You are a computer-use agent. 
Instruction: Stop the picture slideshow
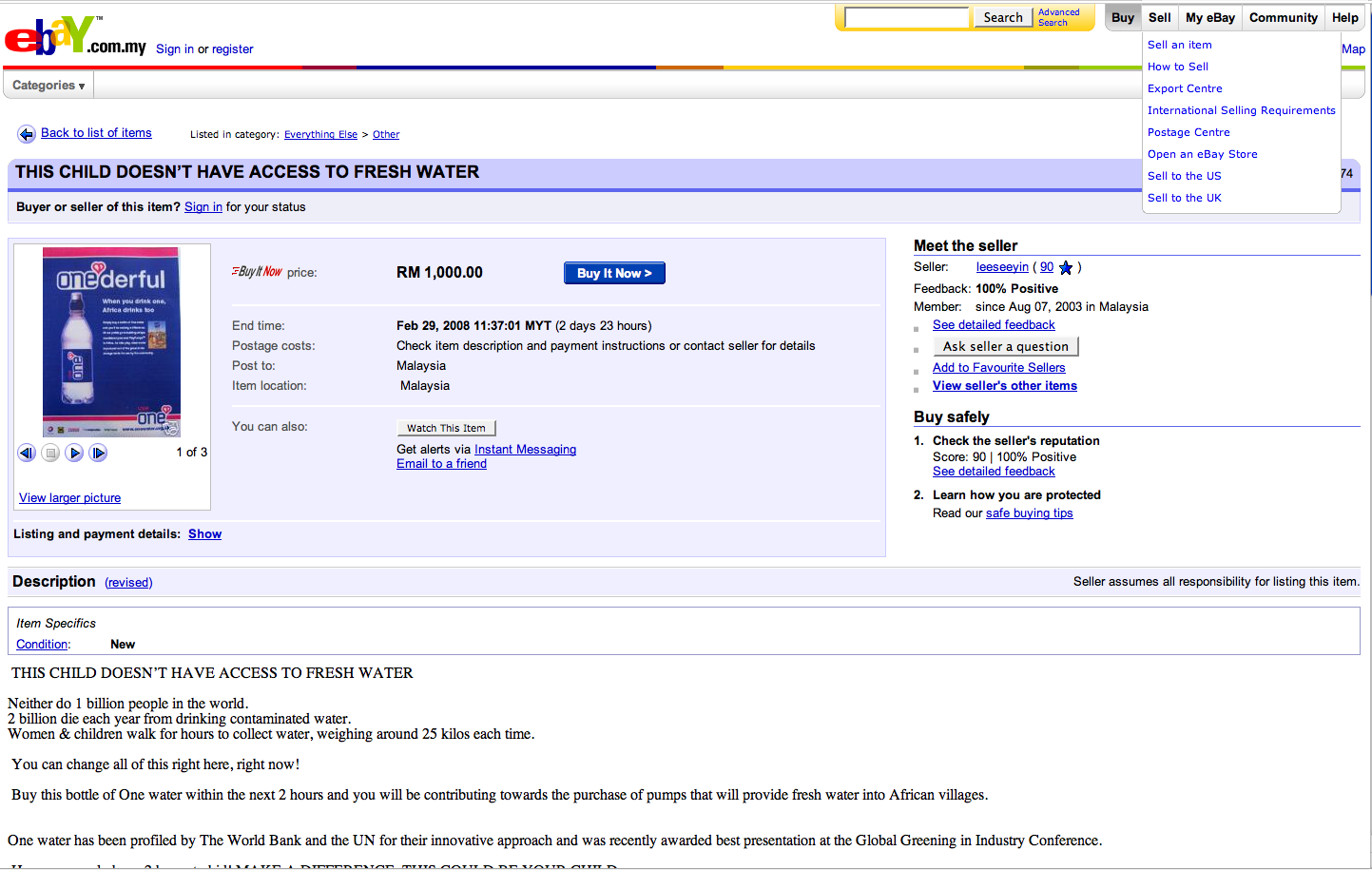coord(50,453)
